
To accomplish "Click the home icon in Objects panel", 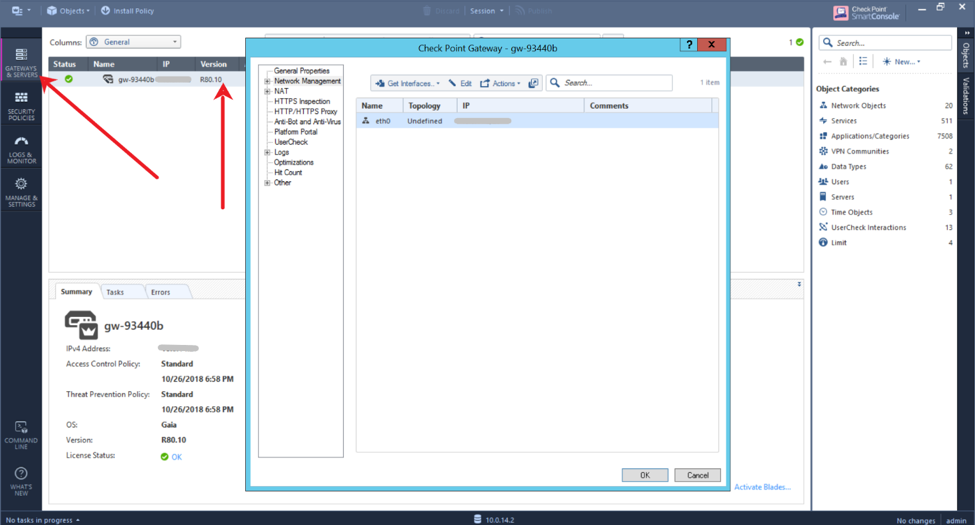I will click(x=843, y=62).
